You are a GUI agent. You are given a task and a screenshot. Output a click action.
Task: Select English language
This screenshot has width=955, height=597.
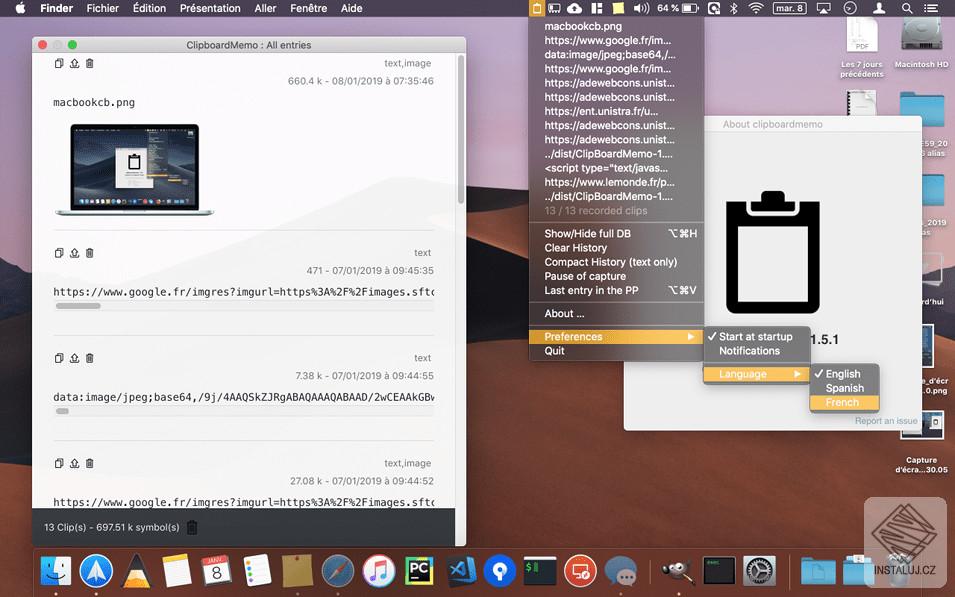pos(844,374)
